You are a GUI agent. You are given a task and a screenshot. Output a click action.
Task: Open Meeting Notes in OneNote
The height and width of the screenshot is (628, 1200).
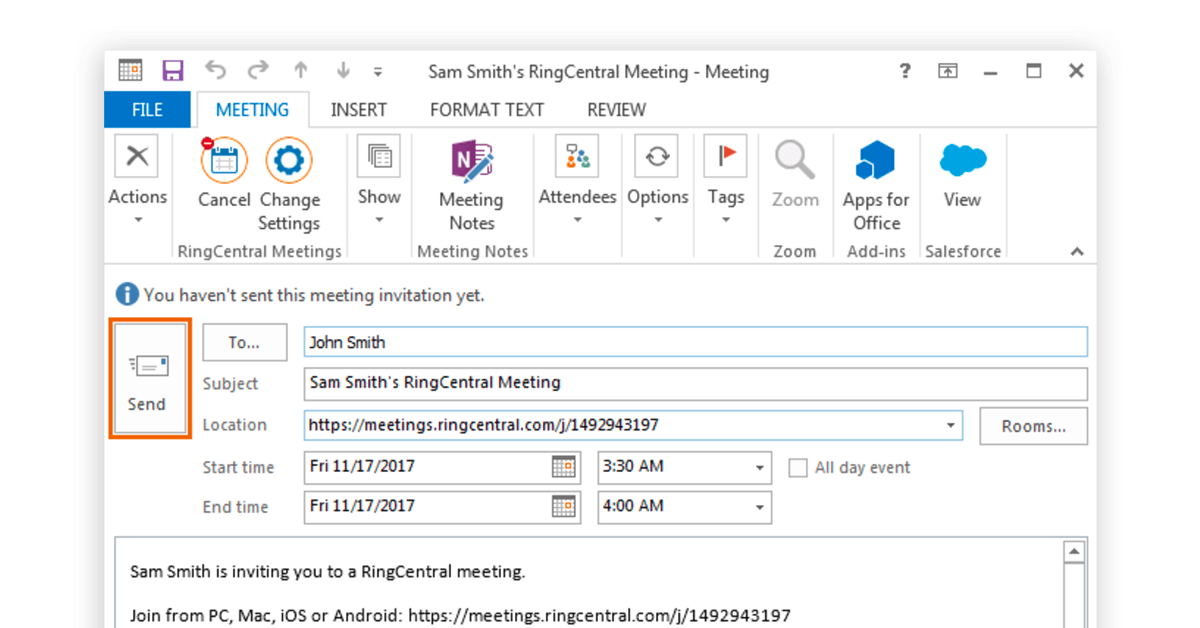(471, 185)
